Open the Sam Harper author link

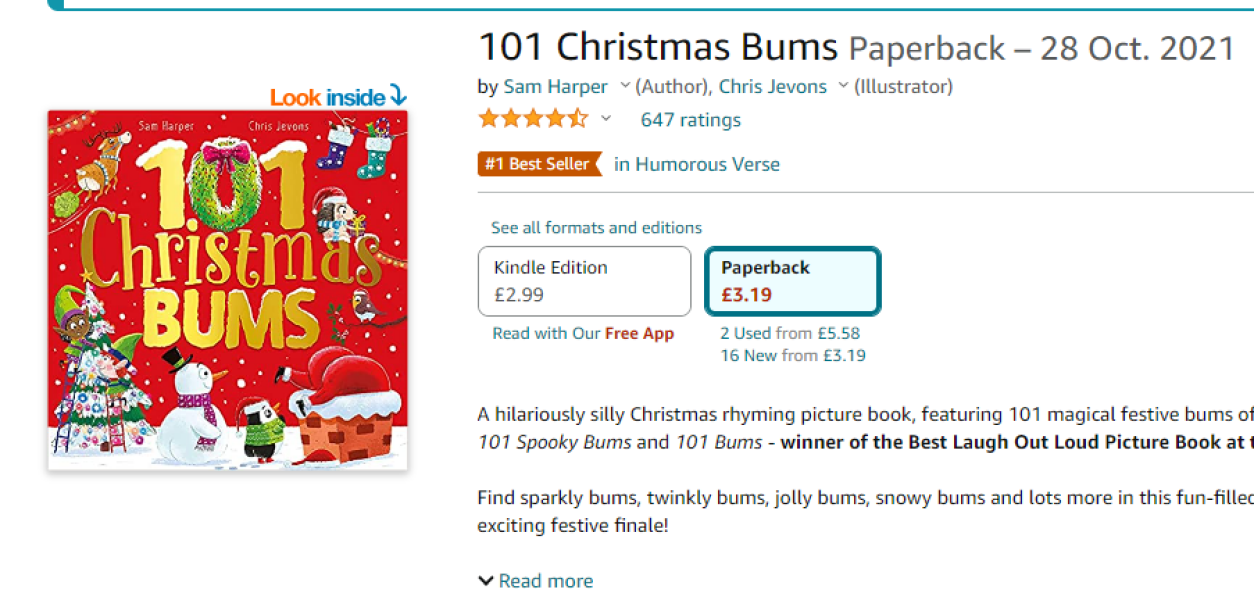pyautogui.click(x=555, y=87)
